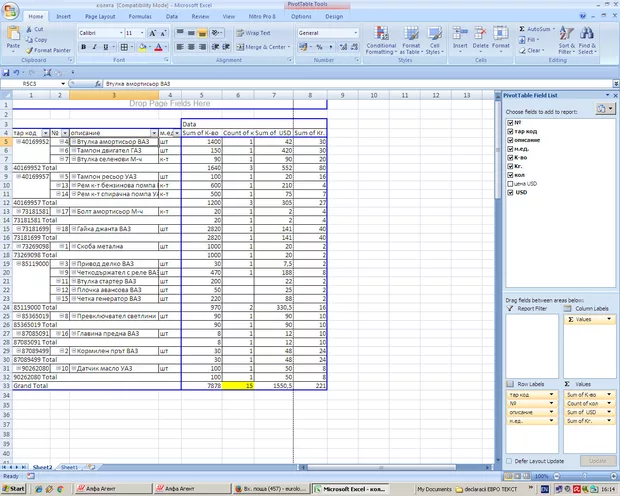
Task: Switch to the Page Layout ribbon tab
Action: [x=99, y=17]
